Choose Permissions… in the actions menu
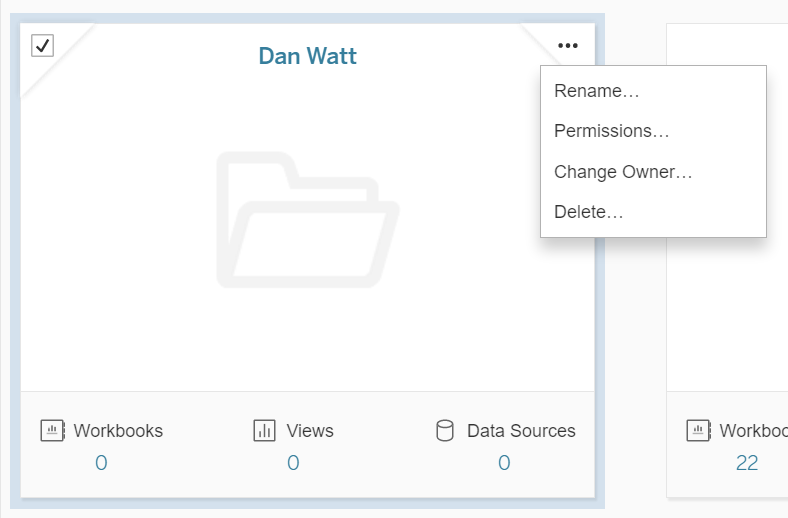Image resolution: width=788 pixels, height=518 pixels. [611, 131]
